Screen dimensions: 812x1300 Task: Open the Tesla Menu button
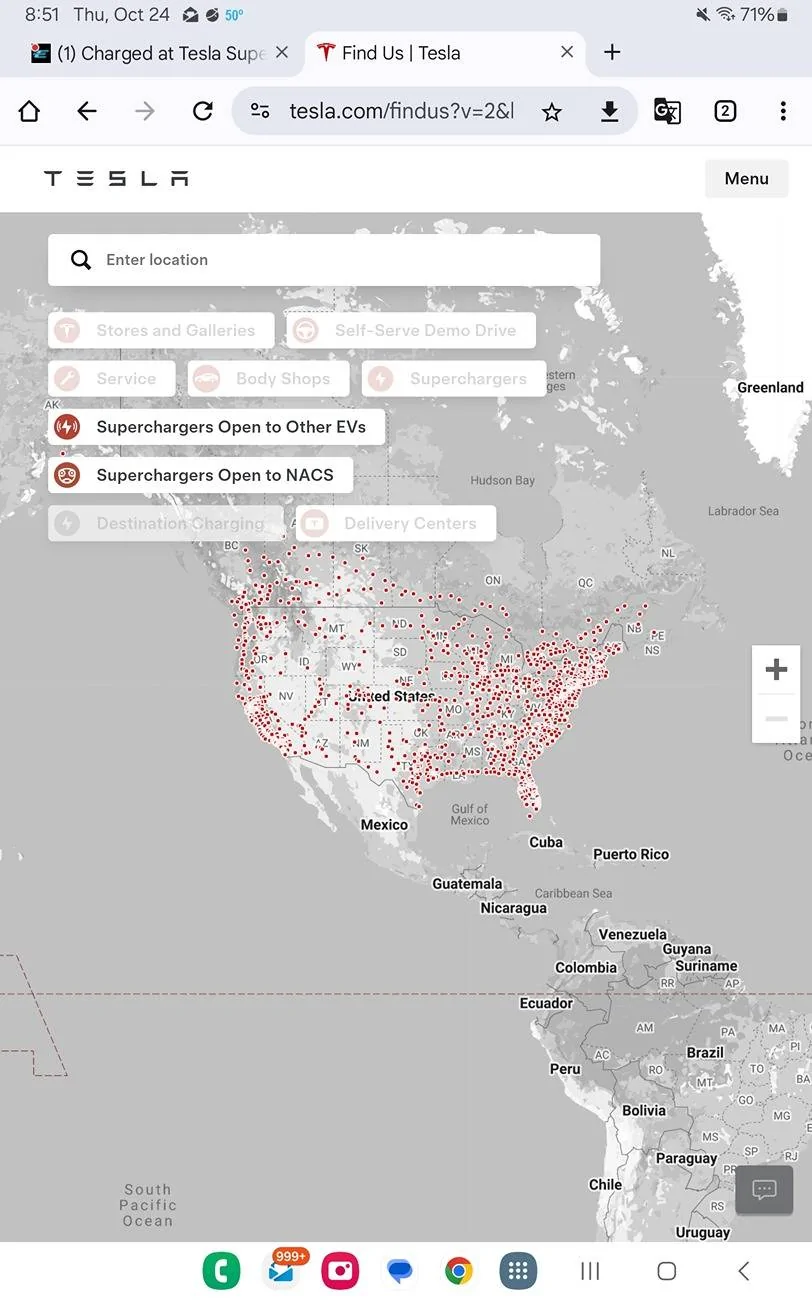coord(747,178)
